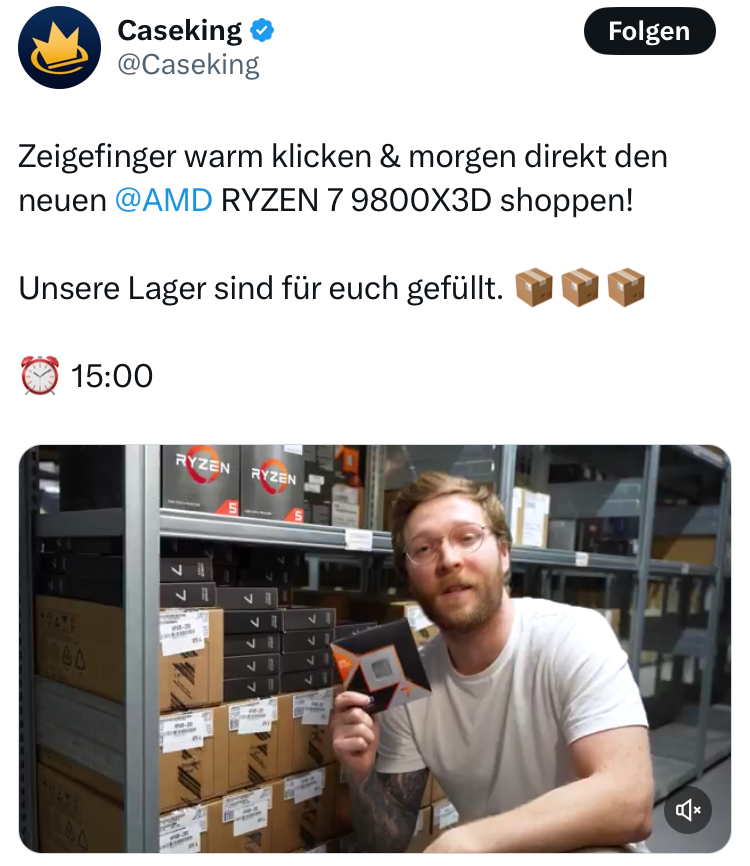The image size is (750, 866).
Task: Click the bold Caseking display name
Action: tap(179, 30)
